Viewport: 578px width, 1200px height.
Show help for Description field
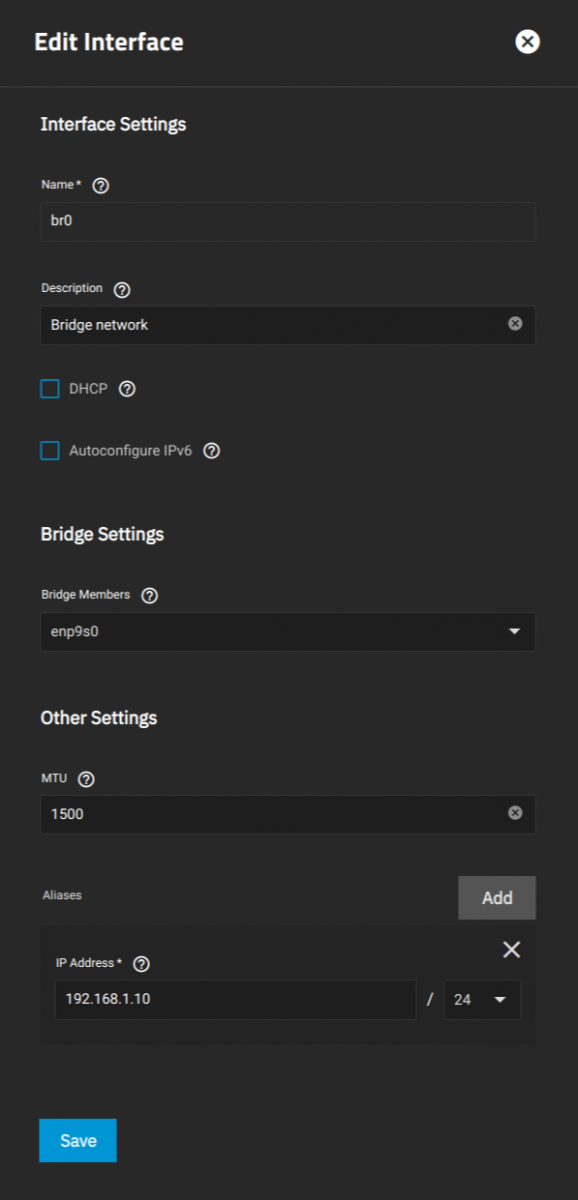point(122,290)
